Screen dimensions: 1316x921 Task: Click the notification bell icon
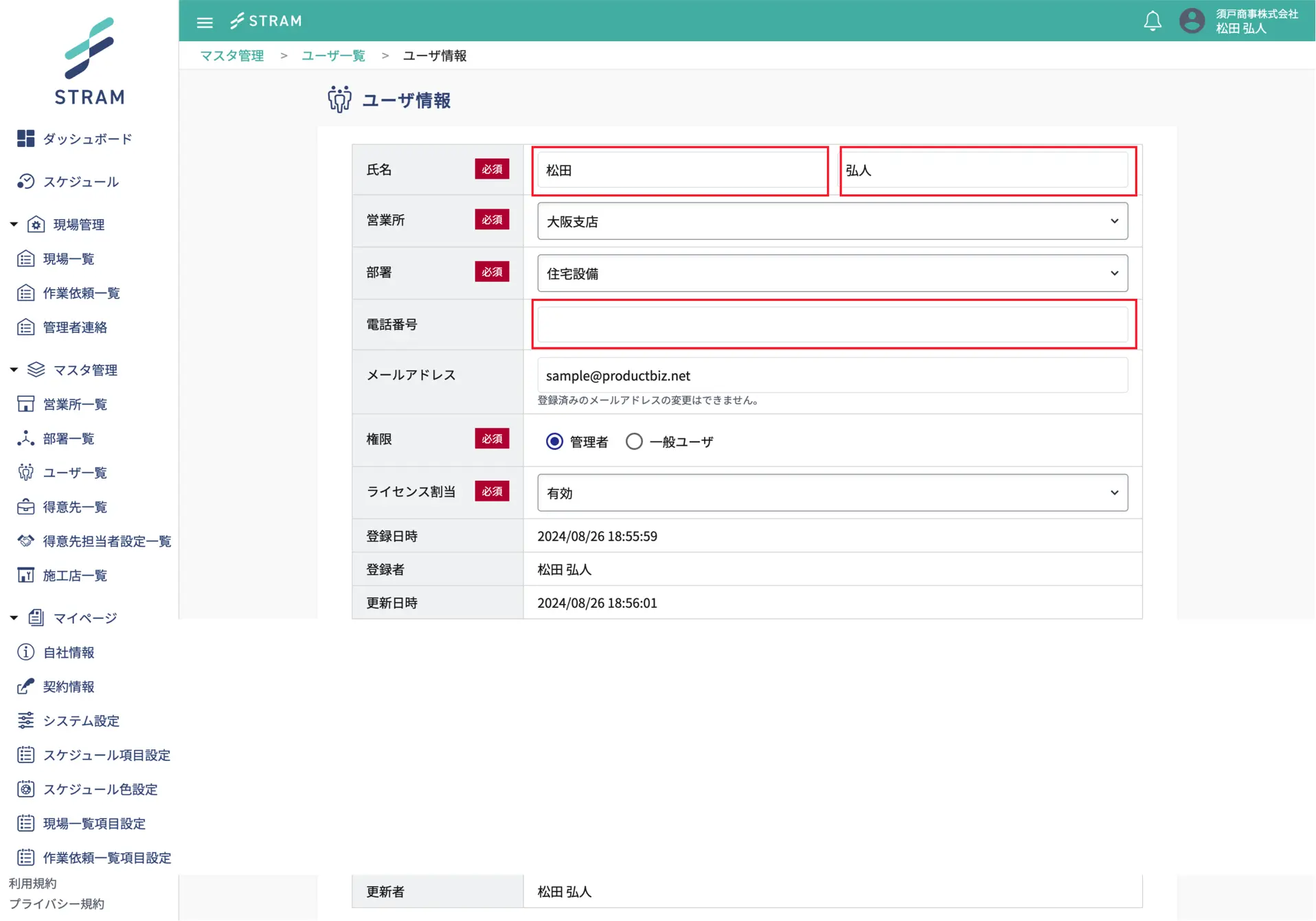click(1152, 21)
